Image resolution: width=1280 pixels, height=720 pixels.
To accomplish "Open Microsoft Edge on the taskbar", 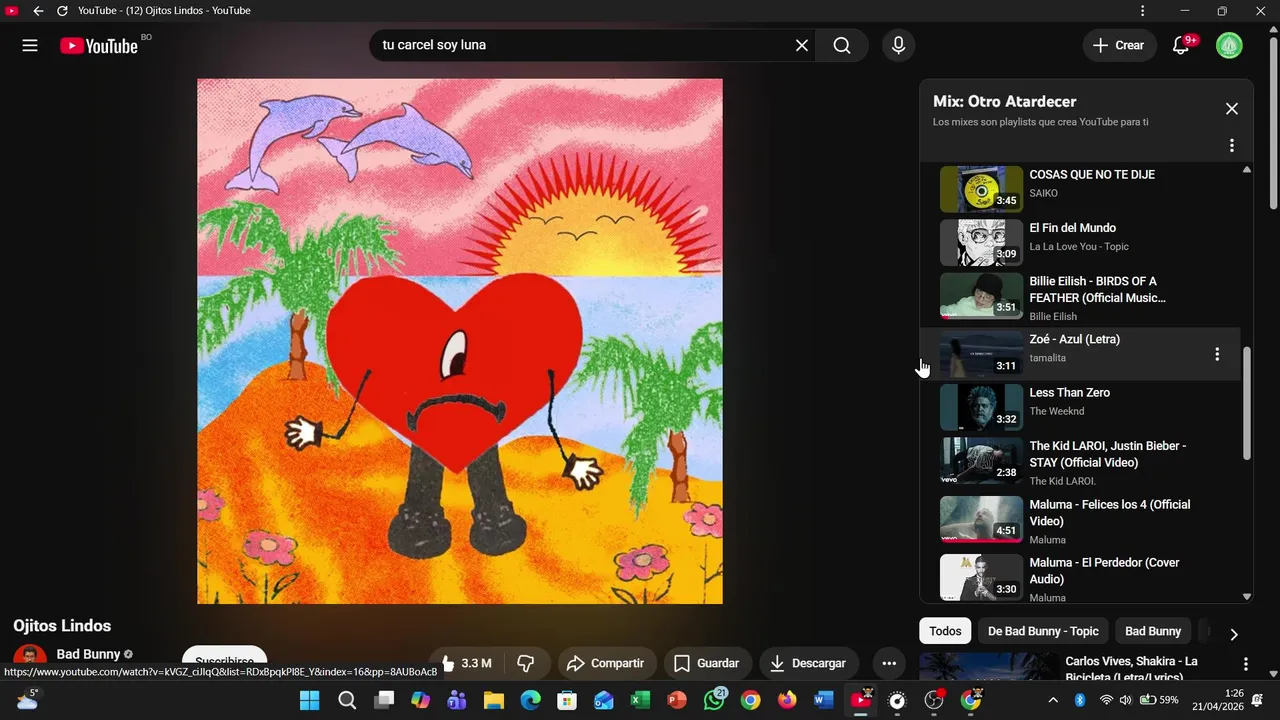I will (530, 700).
